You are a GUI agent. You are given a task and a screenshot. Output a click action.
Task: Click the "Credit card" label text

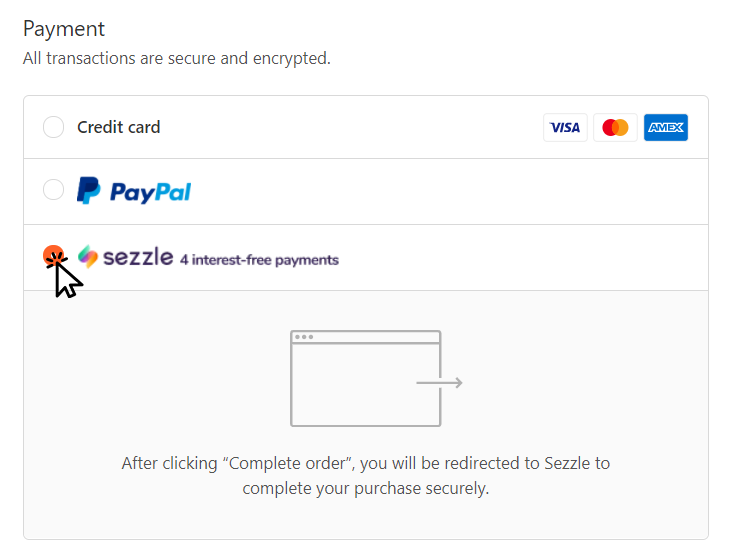(x=118, y=127)
